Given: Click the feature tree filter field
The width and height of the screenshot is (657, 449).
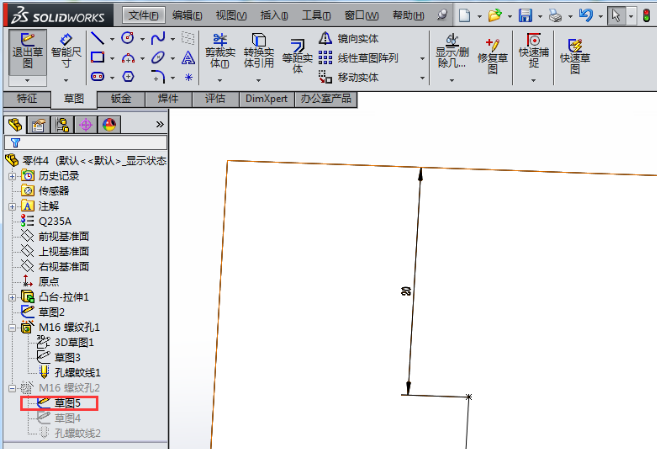Looking at the screenshot, I should tap(90, 143).
